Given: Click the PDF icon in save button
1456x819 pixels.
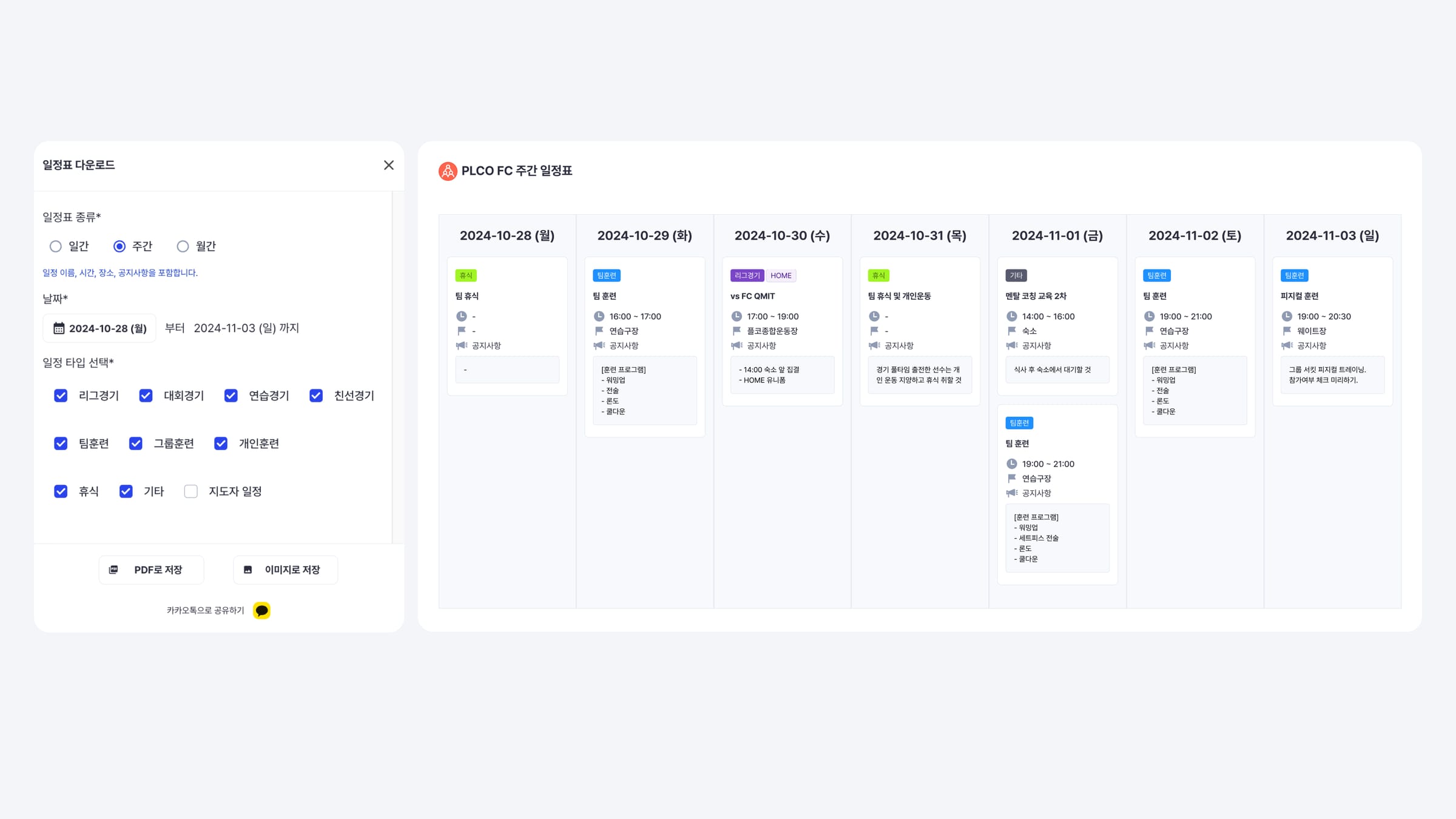Looking at the screenshot, I should (x=113, y=570).
